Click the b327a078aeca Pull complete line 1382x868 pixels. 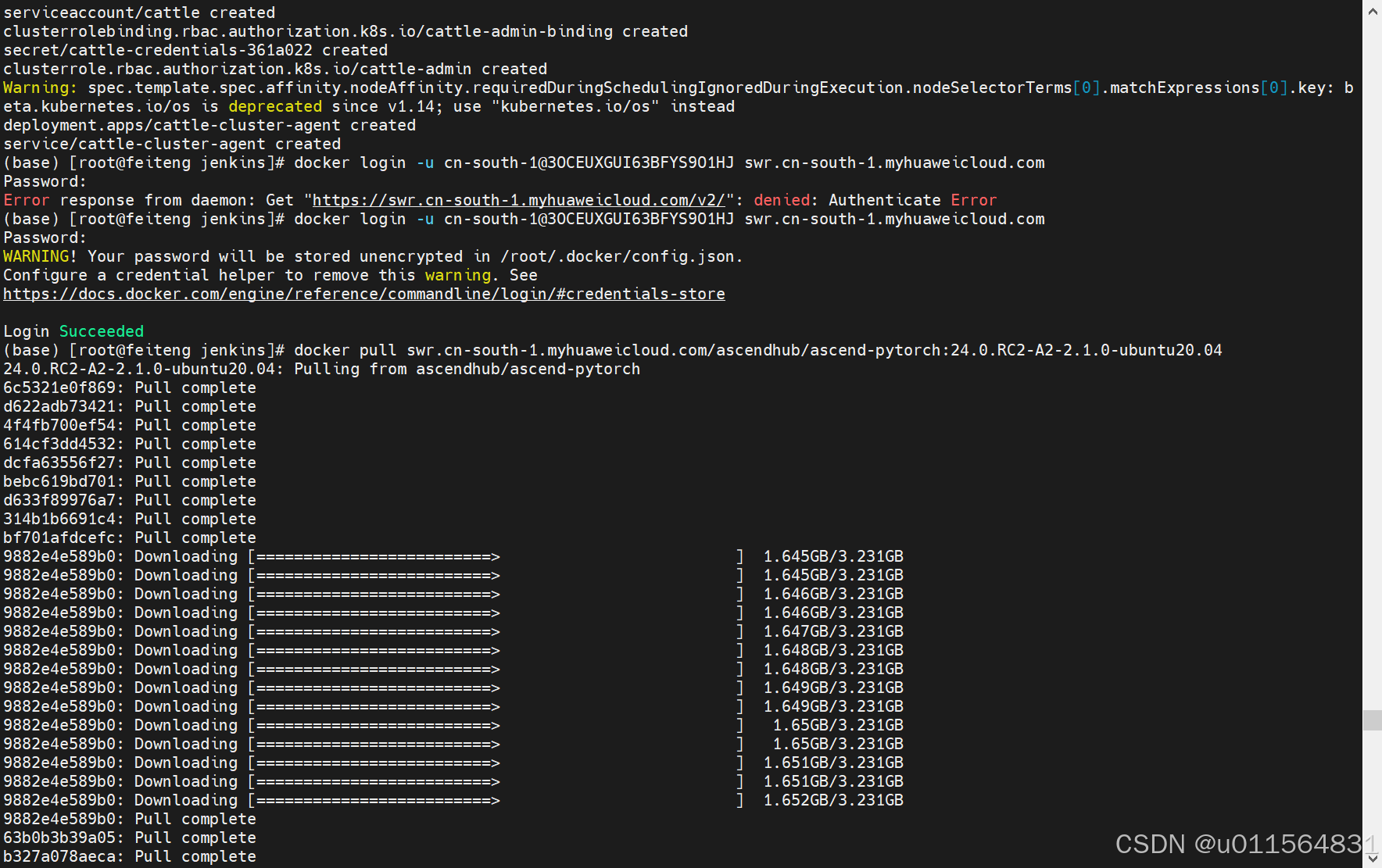pyautogui.click(x=130, y=856)
